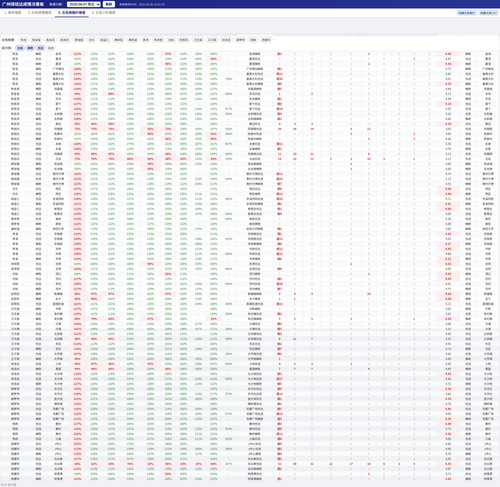Click the rightmost blue pill button at top right
Screen dimensions: 500x487
[488, 13]
